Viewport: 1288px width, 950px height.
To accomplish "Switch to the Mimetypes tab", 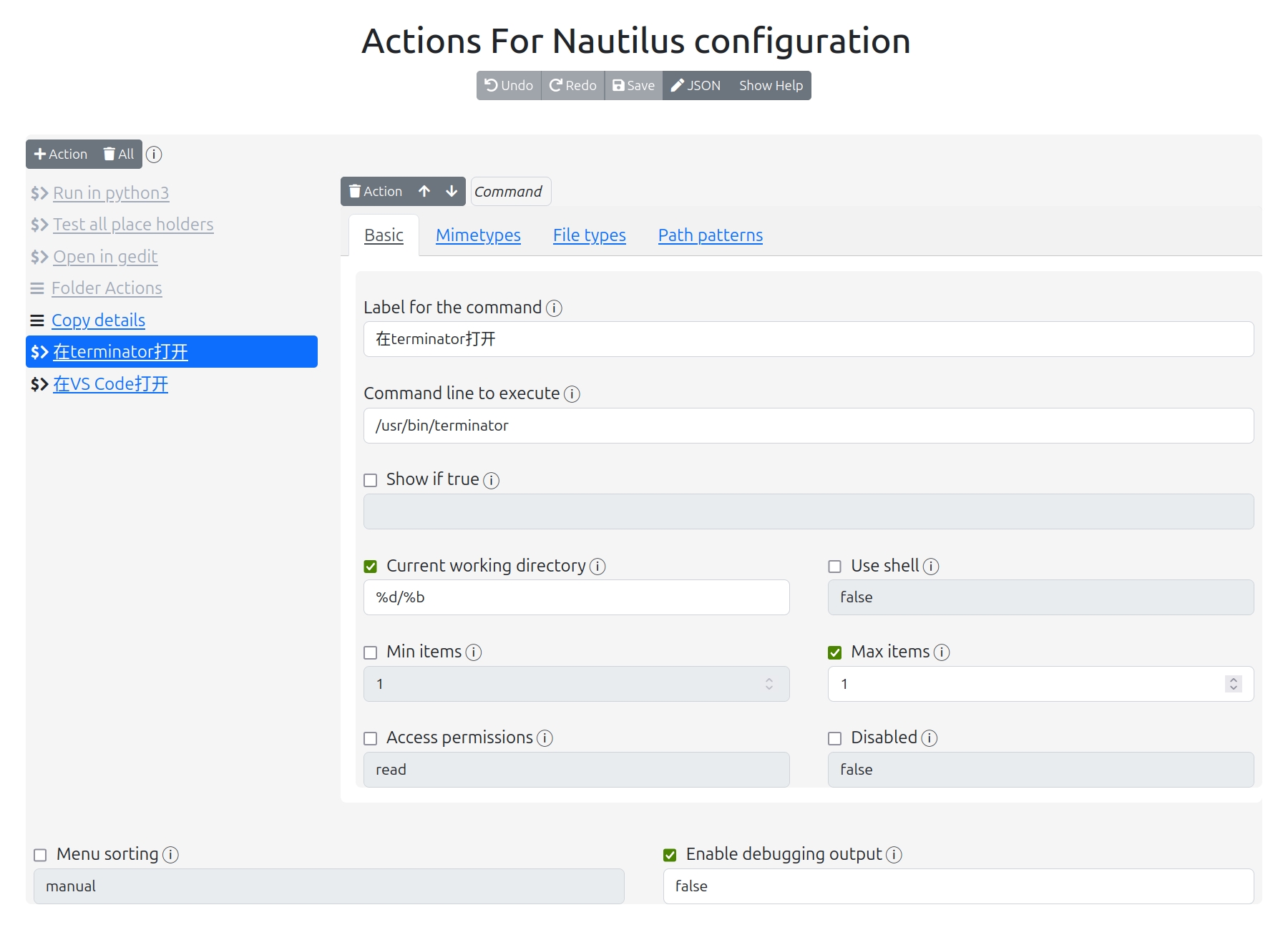I will (x=478, y=235).
